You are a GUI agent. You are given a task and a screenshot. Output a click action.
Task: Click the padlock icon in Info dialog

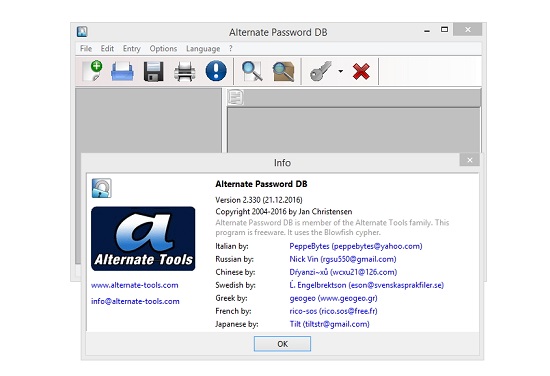pyautogui.click(x=102, y=188)
